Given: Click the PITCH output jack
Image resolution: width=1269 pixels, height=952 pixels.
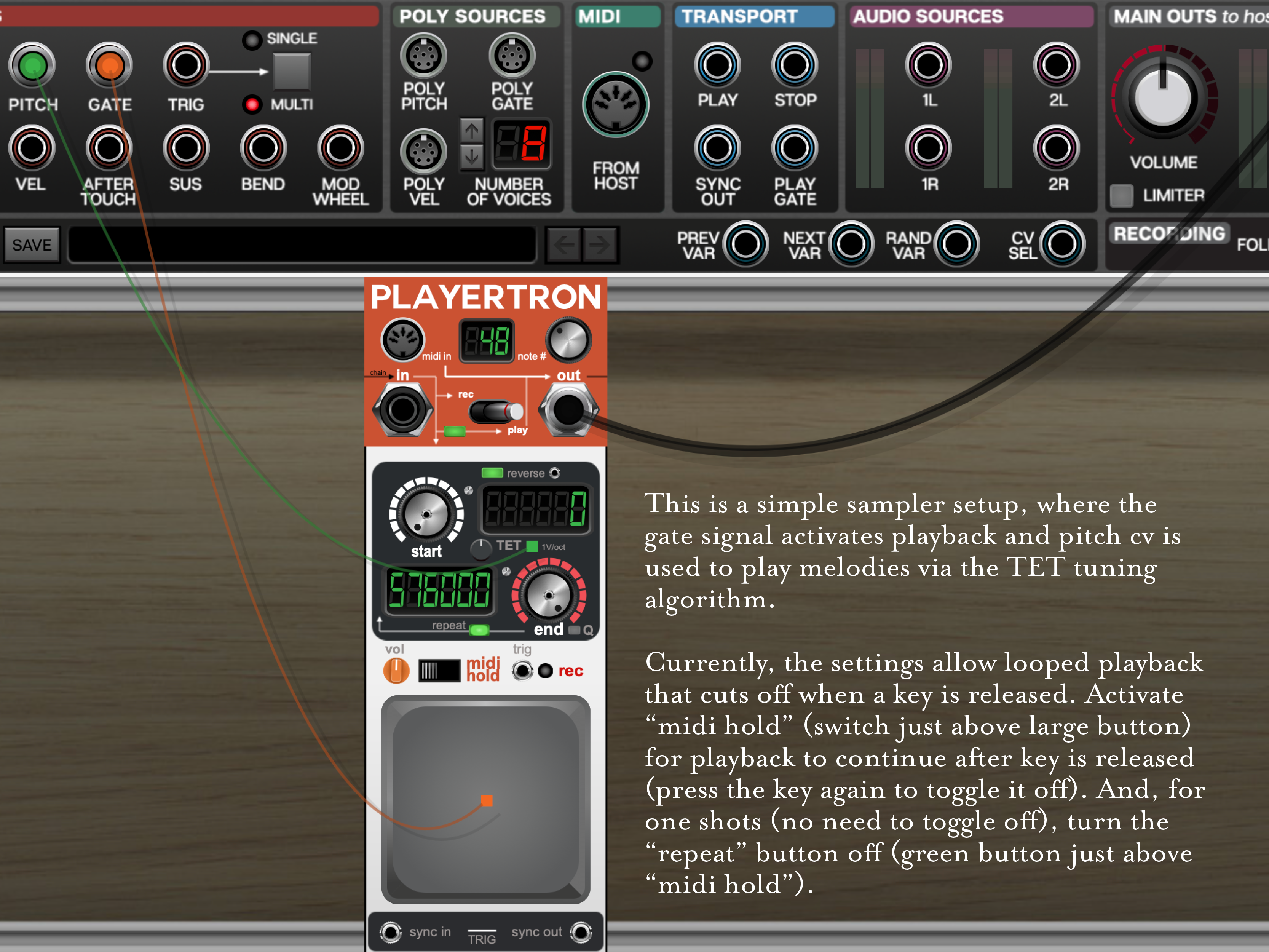Looking at the screenshot, I should tap(32, 65).
